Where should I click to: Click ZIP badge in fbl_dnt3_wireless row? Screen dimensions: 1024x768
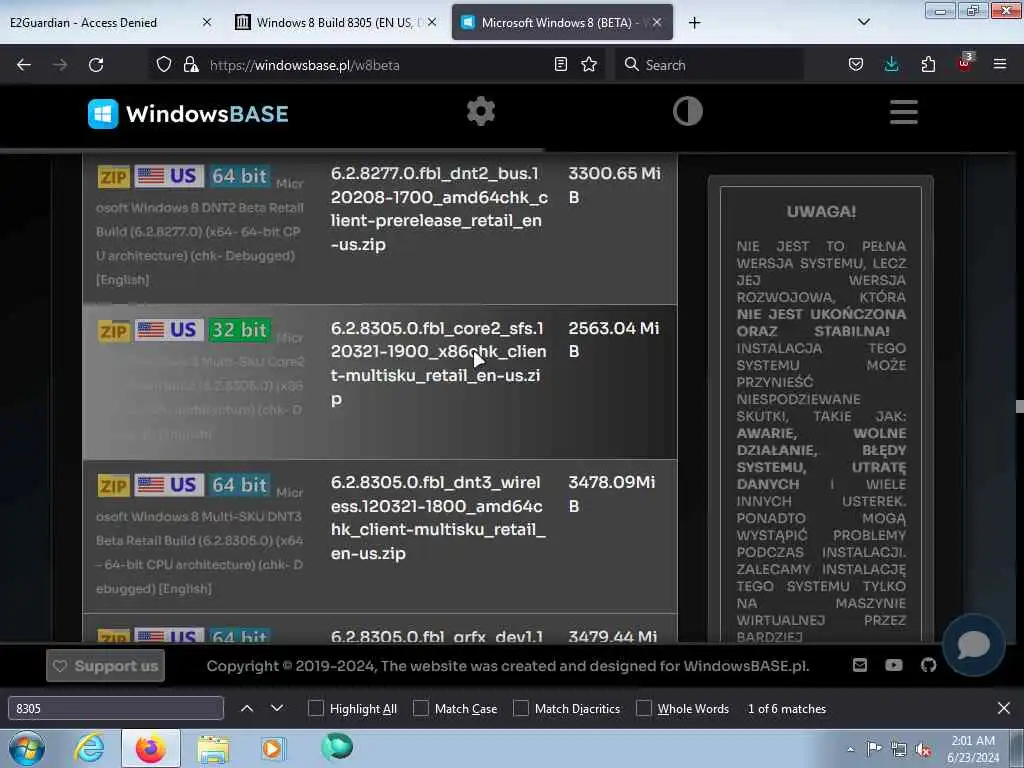click(114, 485)
